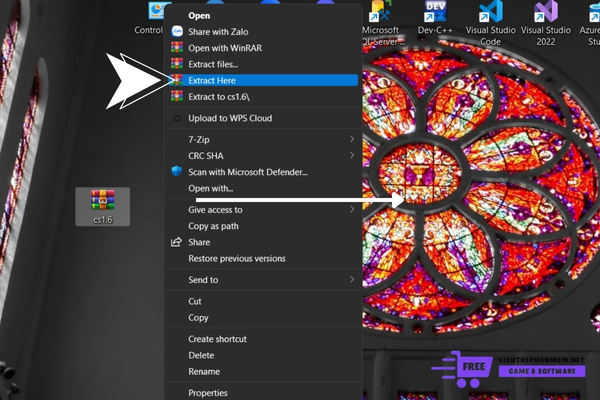
Task: Expand the Send to submenu
Action: point(351,280)
